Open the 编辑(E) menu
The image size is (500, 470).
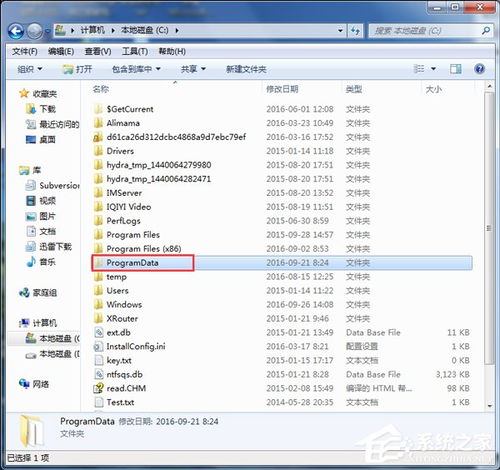click(61, 51)
